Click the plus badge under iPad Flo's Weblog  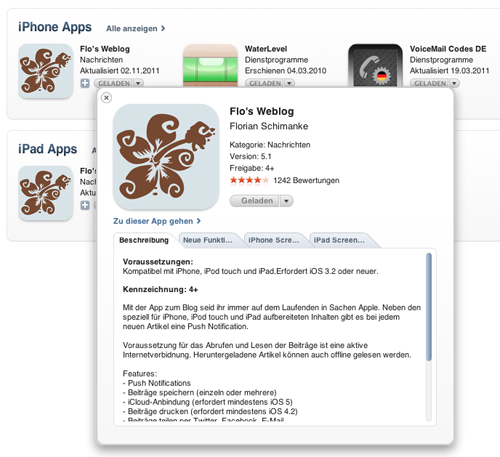[85, 205]
